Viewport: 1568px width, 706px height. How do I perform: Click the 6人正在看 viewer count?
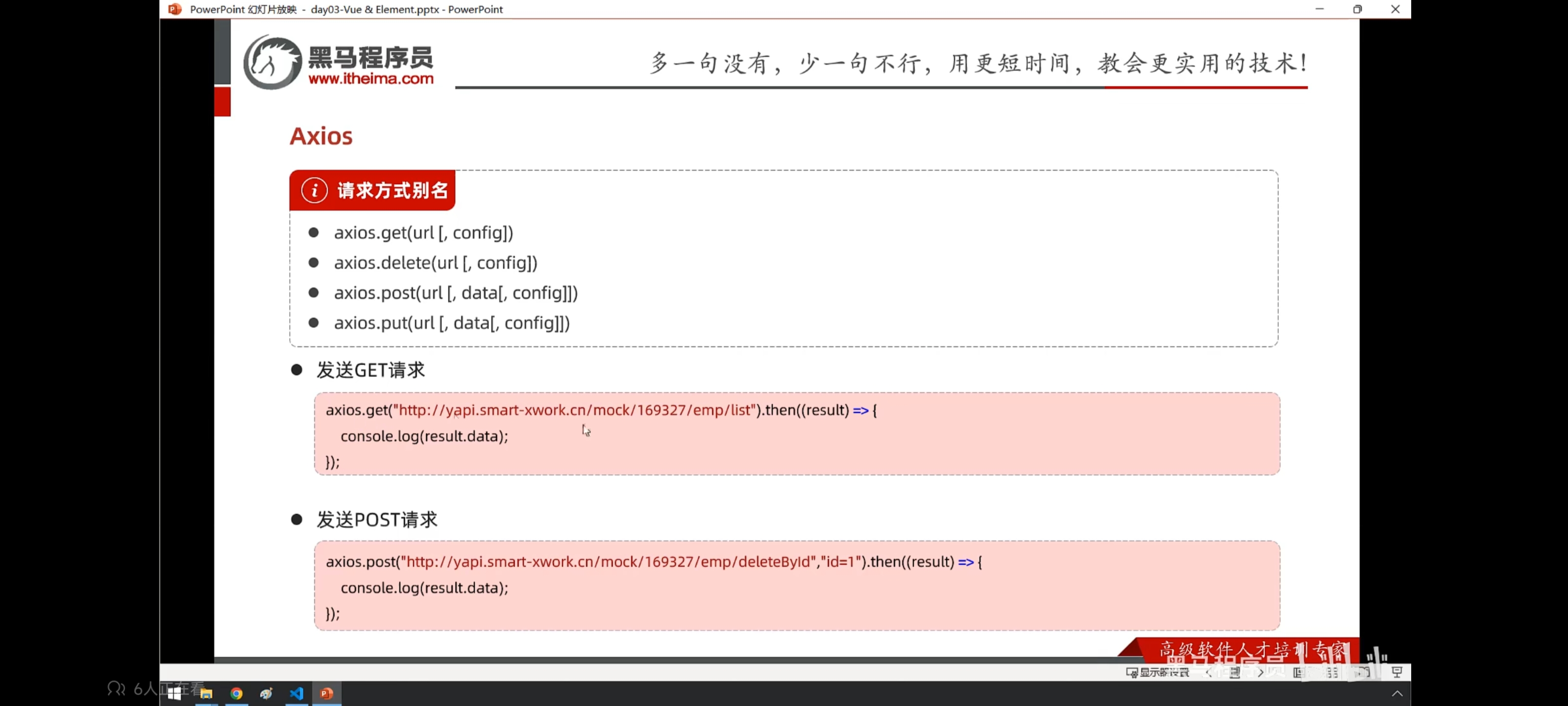pos(157,688)
